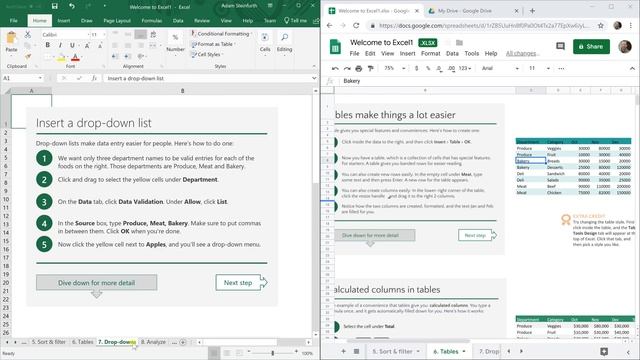The image size is (640, 360).
Task: Click Next step button in Excel sheet
Action: pyautogui.click(x=241, y=282)
